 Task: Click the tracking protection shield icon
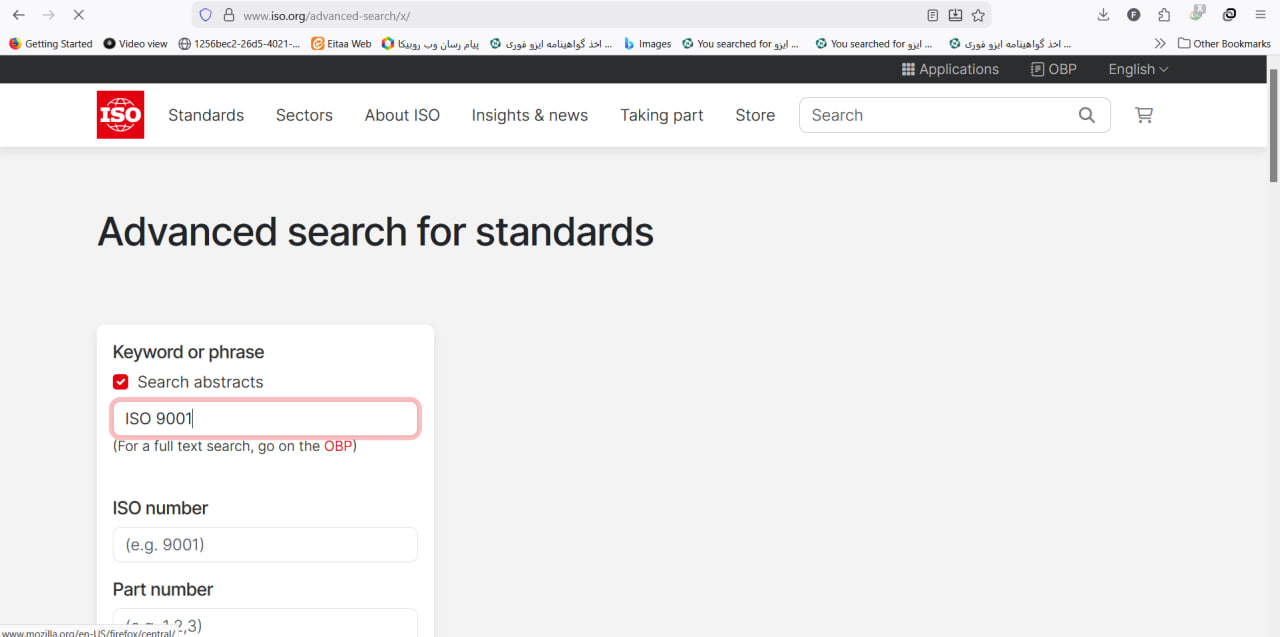pyautogui.click(x=206, y=15)
